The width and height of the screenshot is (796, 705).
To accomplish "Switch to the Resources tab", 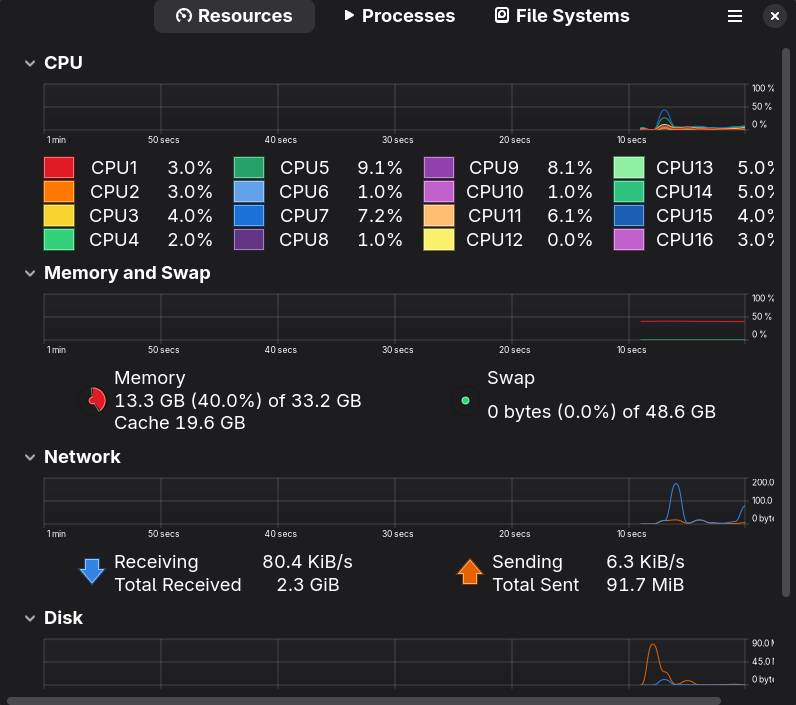I will pyautogui.click(x=234, y=16).
